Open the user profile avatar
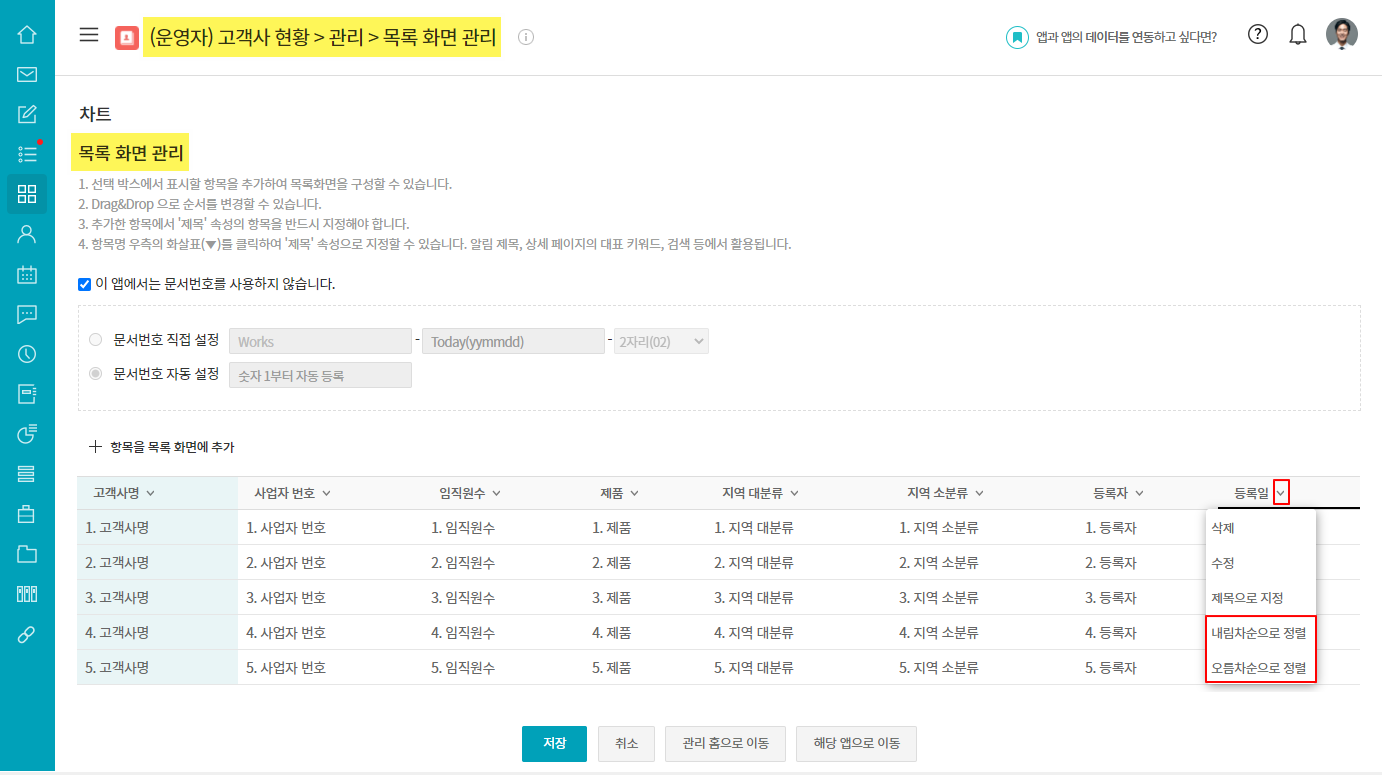Viewport: 1382px width, 775px height. [1342, 35]
